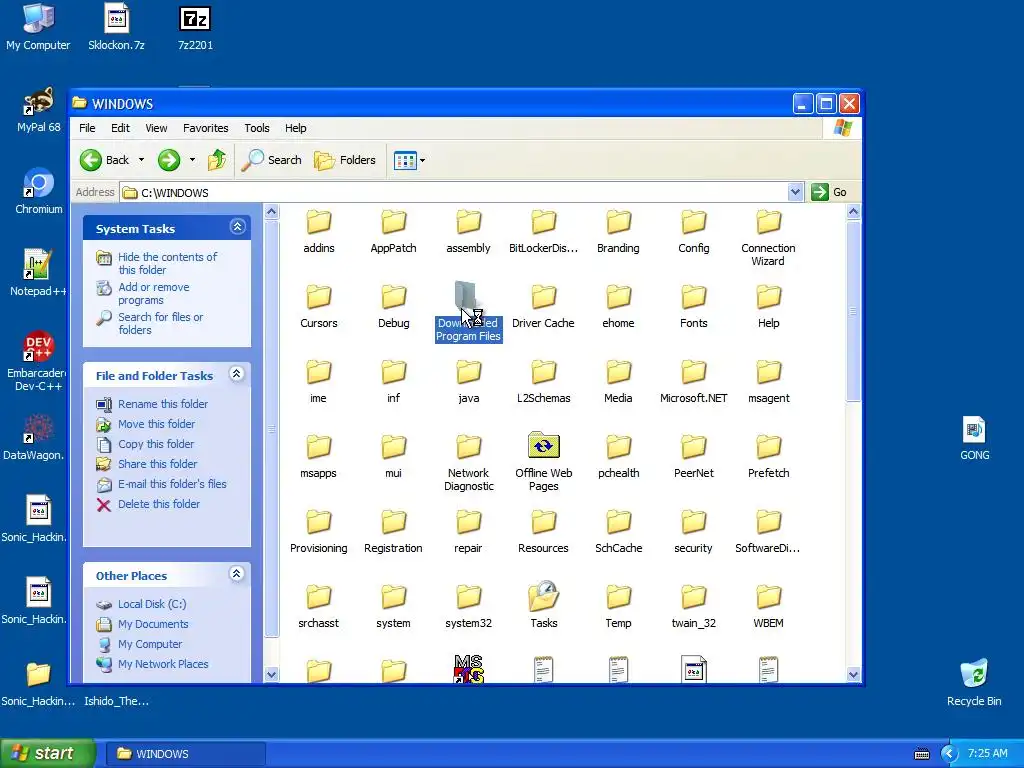Select the Tasks scheduled folder icon
This screenshot has height=768, width=1024.
[543, 605]
